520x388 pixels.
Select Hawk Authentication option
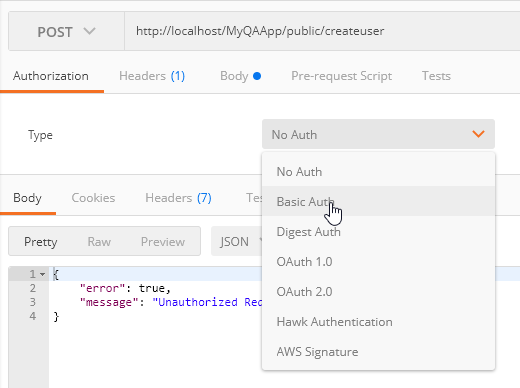click(x=379, y=321)
